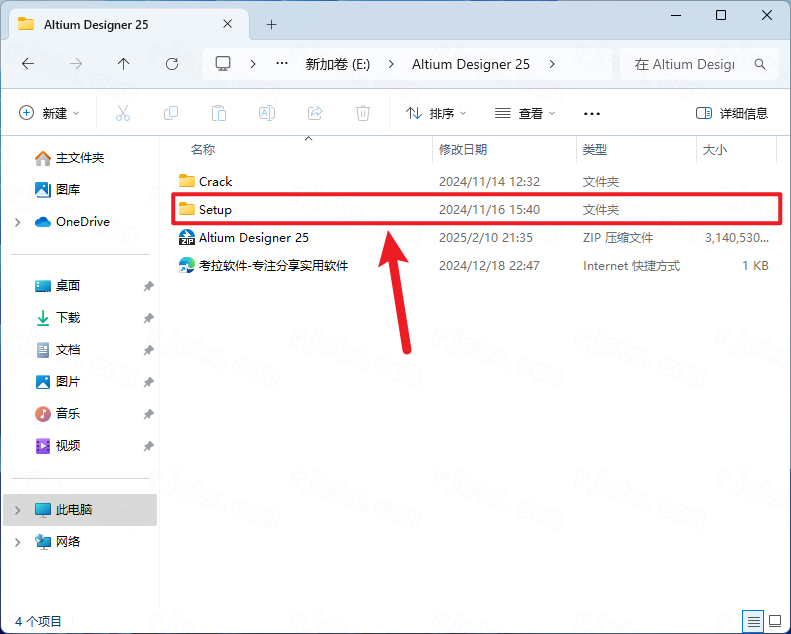Open a new tab with plus button
The height and width of the screenshot is (634, 791).
pos(271,24)
